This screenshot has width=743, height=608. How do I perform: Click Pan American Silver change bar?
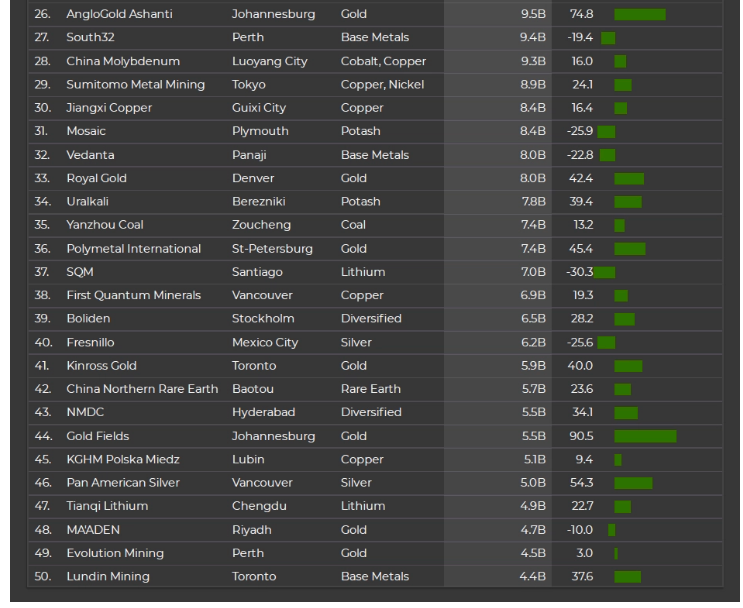point(634,483)
